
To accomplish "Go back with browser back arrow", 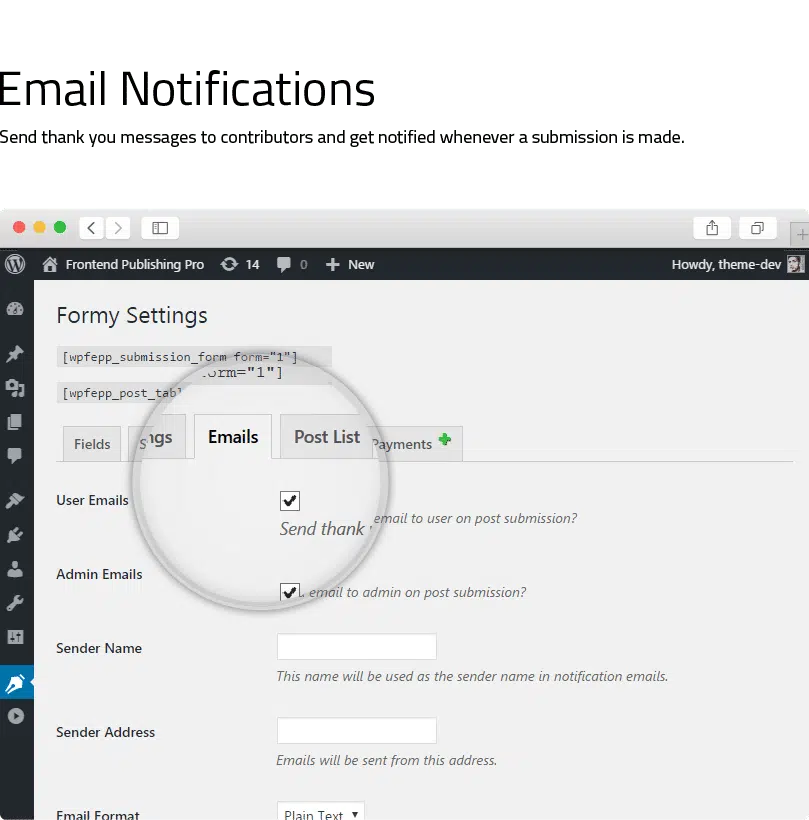I will 92,228.
